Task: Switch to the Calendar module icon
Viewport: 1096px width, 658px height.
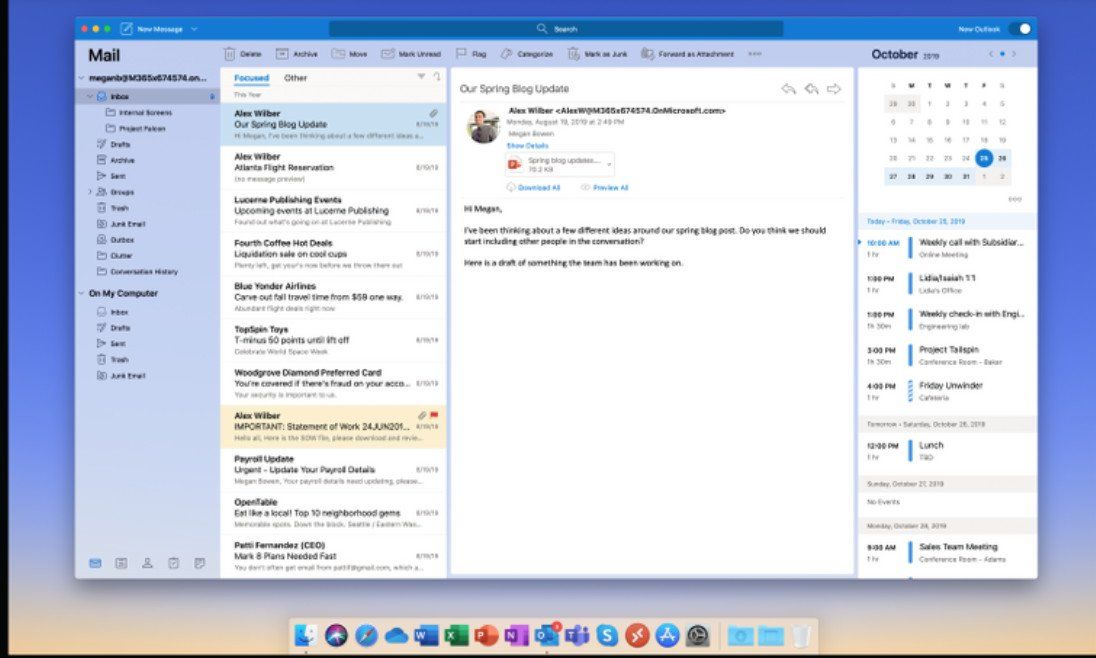Action: [120, 563]
